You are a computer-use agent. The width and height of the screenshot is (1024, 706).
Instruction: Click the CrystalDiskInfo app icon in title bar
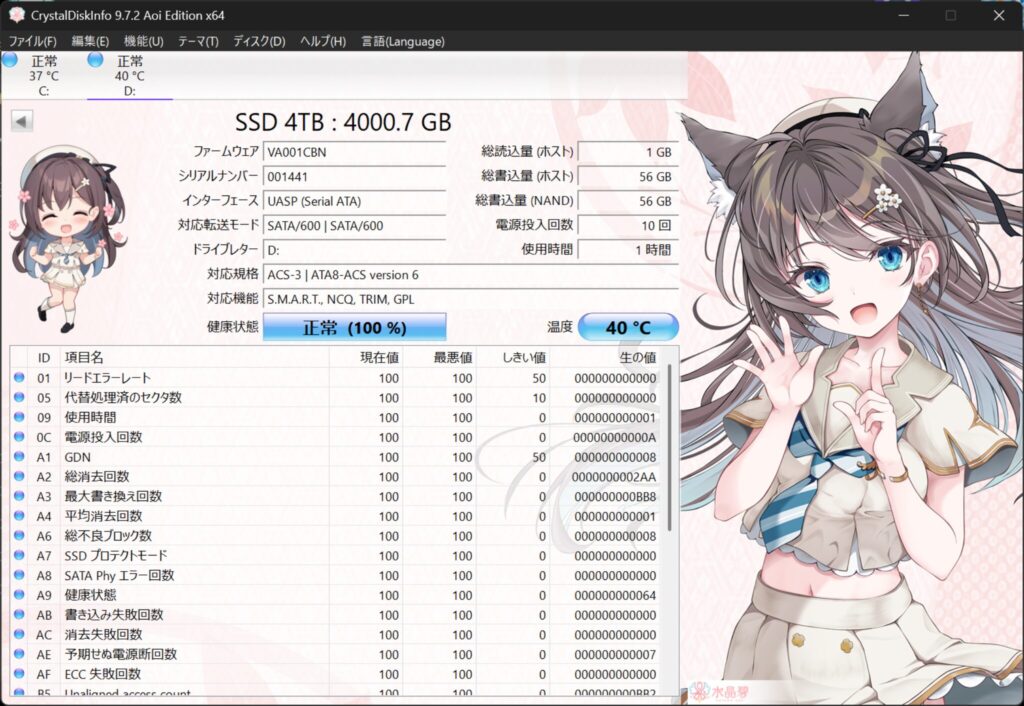(17, 15)
